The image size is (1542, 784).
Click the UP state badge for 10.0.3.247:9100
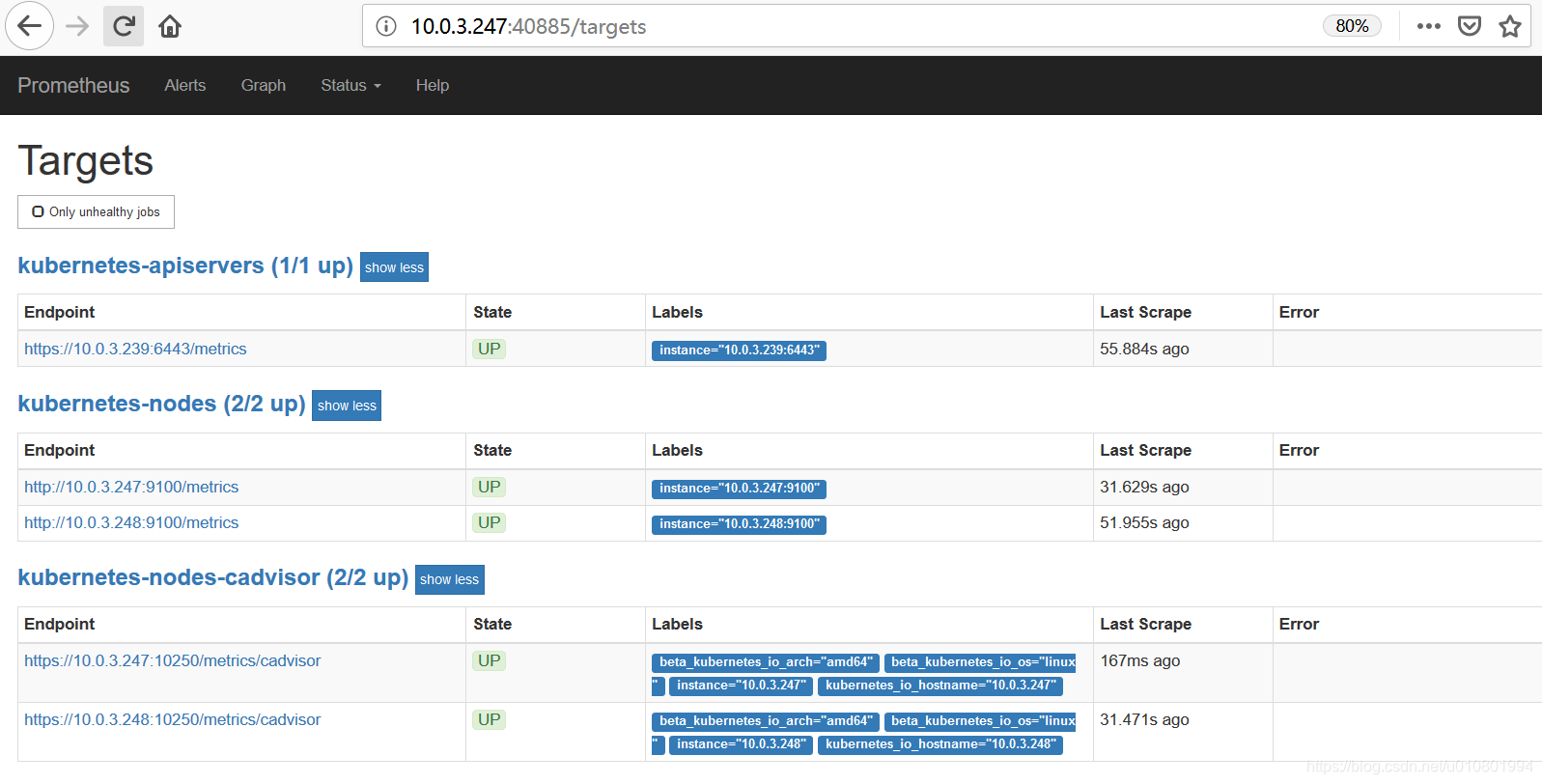click(x=490, y=487)
